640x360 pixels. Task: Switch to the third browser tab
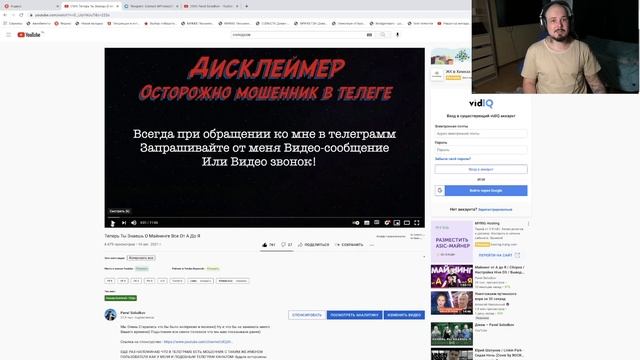coord(151,6)
